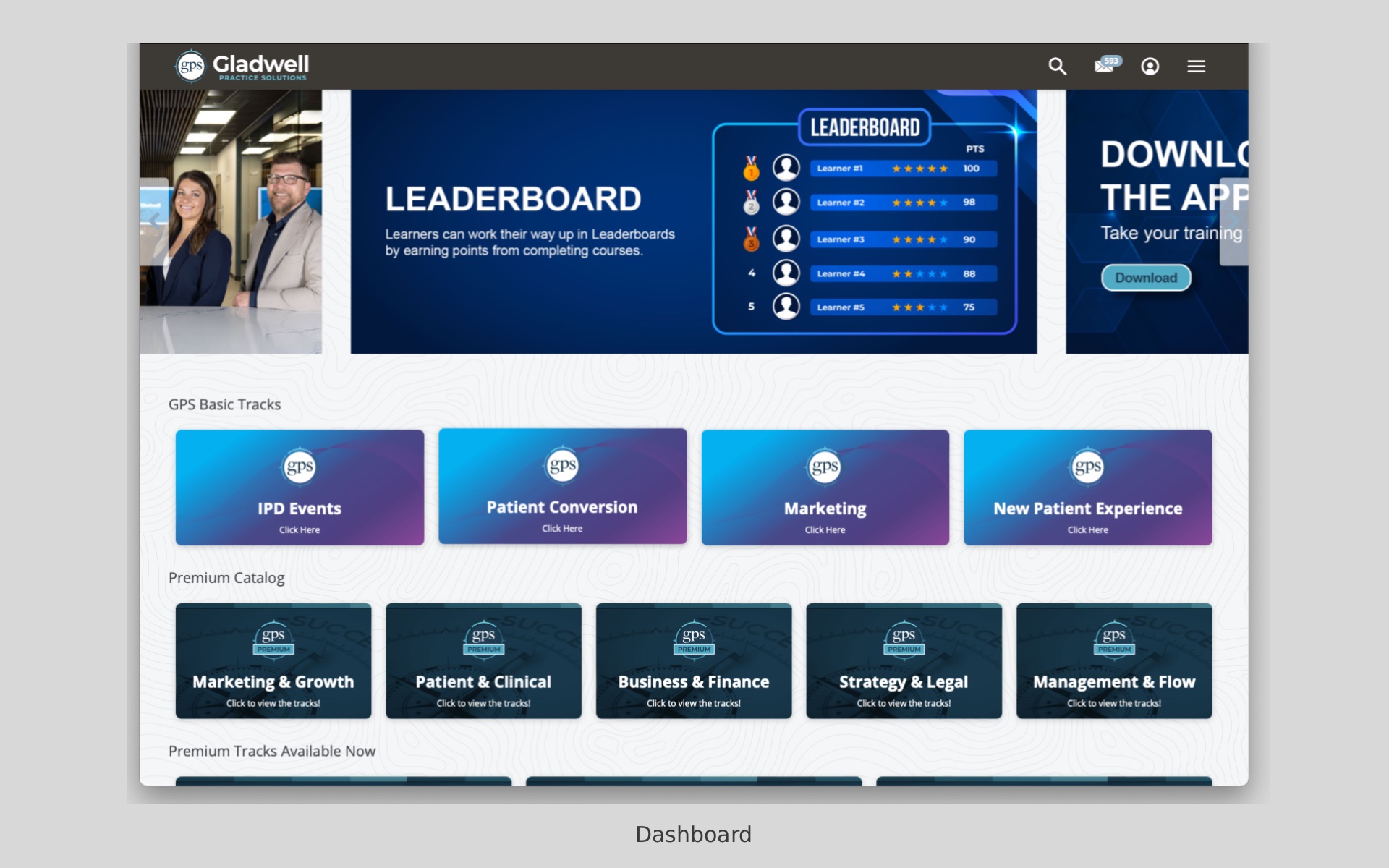View the Patient & Clinical tracks

[x=483, y=683]
